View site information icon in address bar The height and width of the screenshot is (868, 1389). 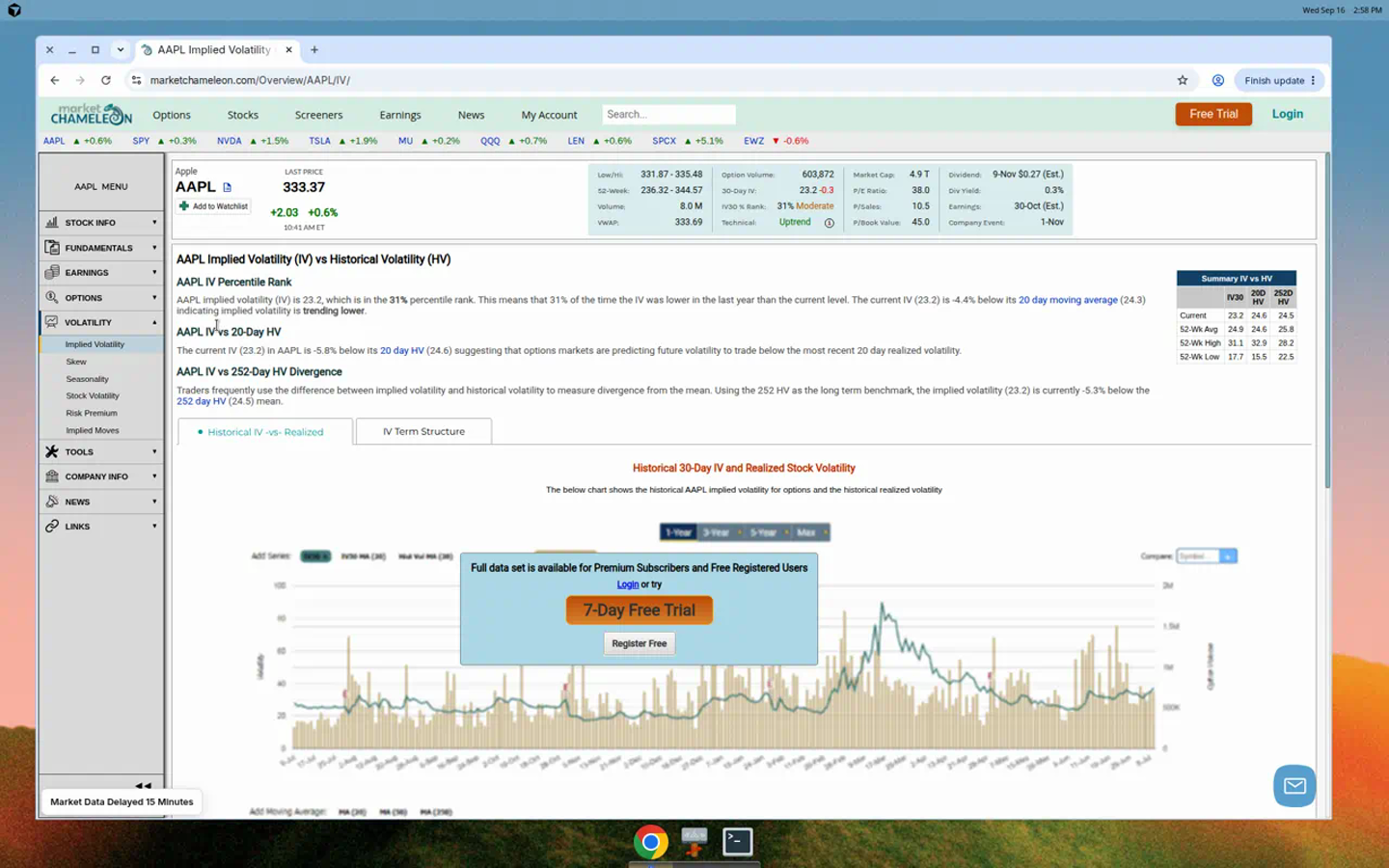pos(136,80)
